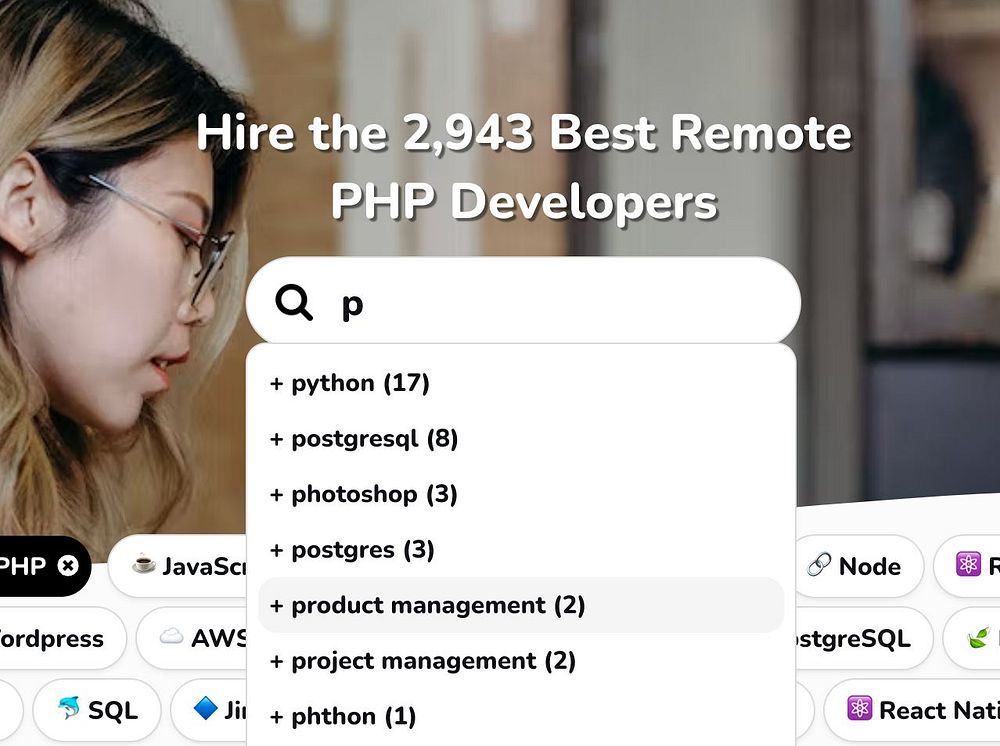Screen dimensions: 1000x746
Task: Select the phthon (1) suggestion
Action: (x=521, y=716)
